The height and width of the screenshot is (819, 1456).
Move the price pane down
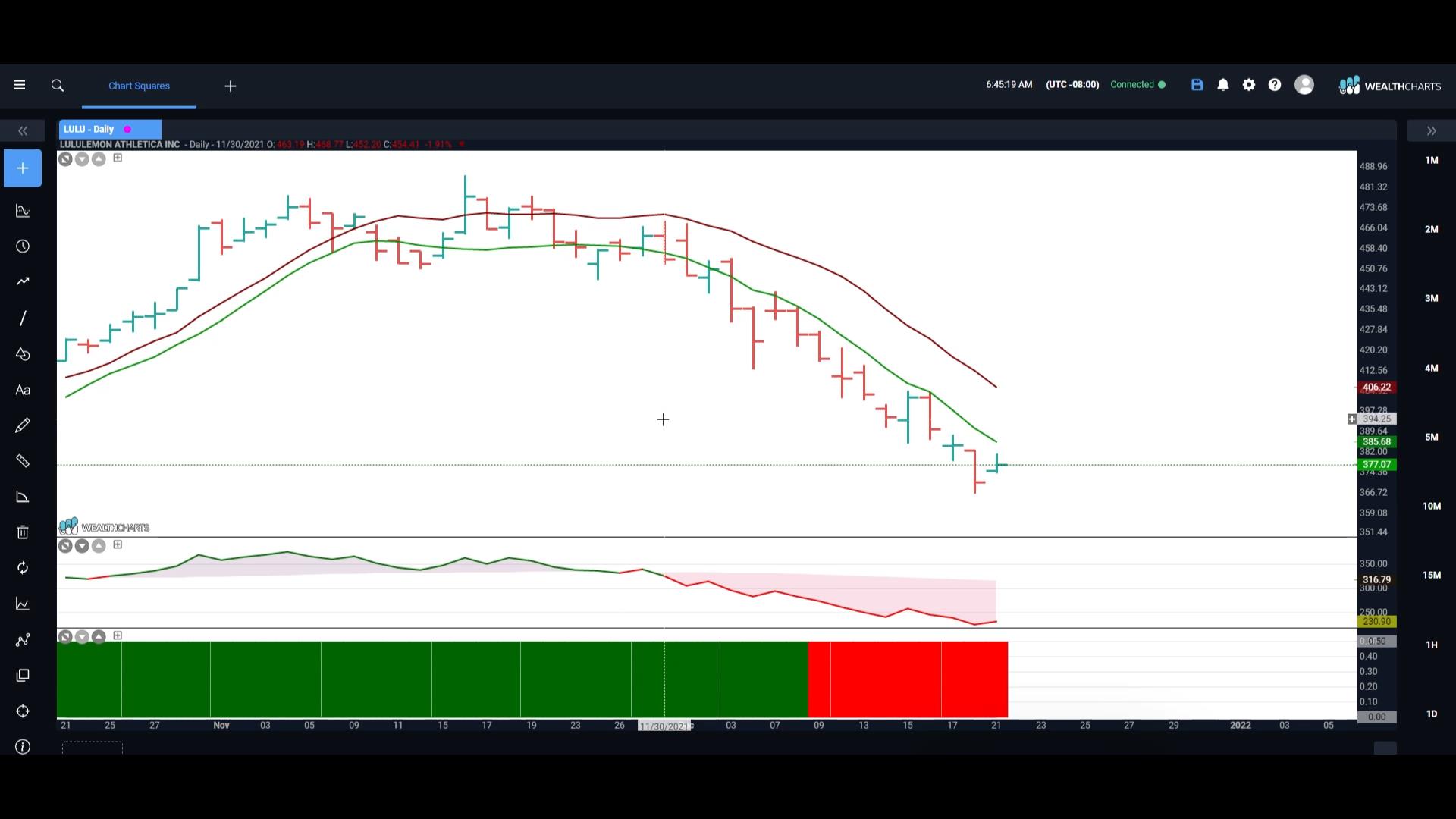click(x=82, y=159)
